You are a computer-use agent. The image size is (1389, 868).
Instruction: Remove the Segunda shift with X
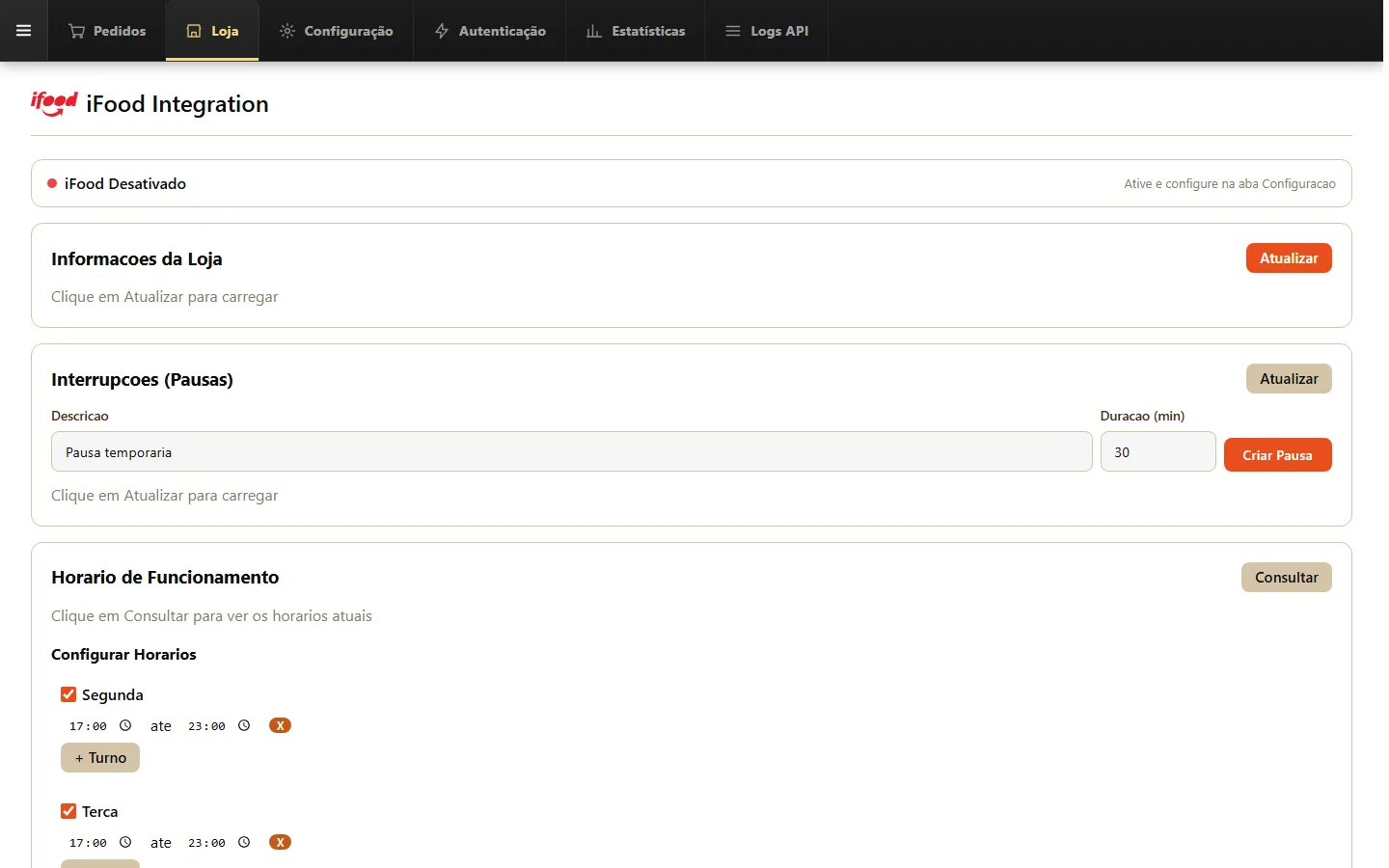pos(280,726)
